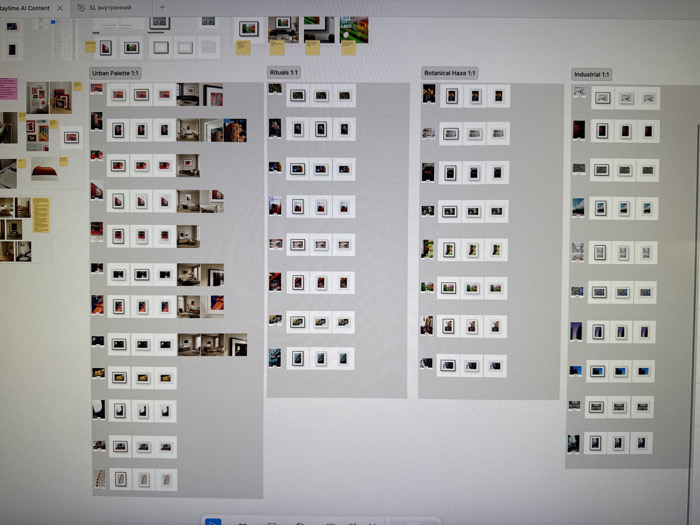Viewport: 700px width, 525px height.
Task: Select the pink sticky note
Action: coord(8,88)
